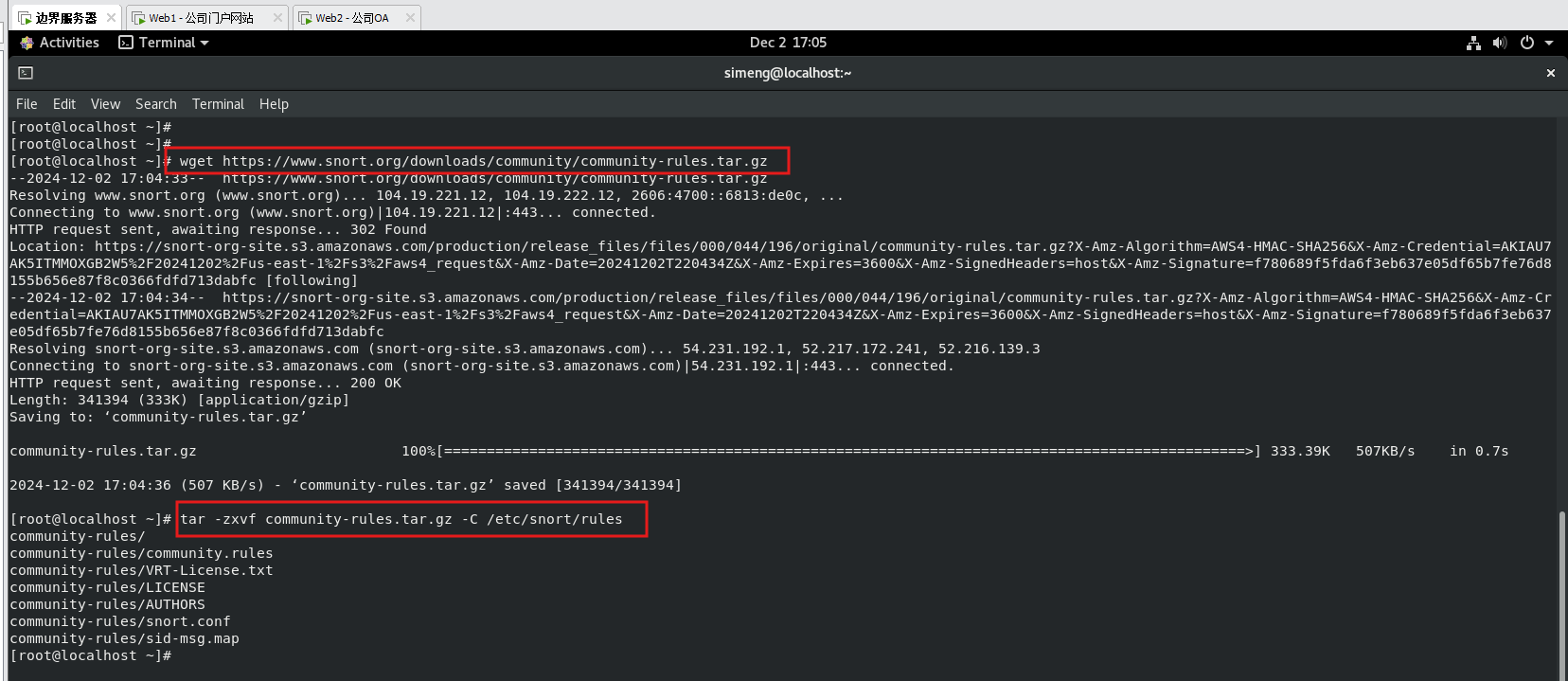Open the system menu dropdown arrow
The height and width of the screenshot is (681, 1568).
1549,43
